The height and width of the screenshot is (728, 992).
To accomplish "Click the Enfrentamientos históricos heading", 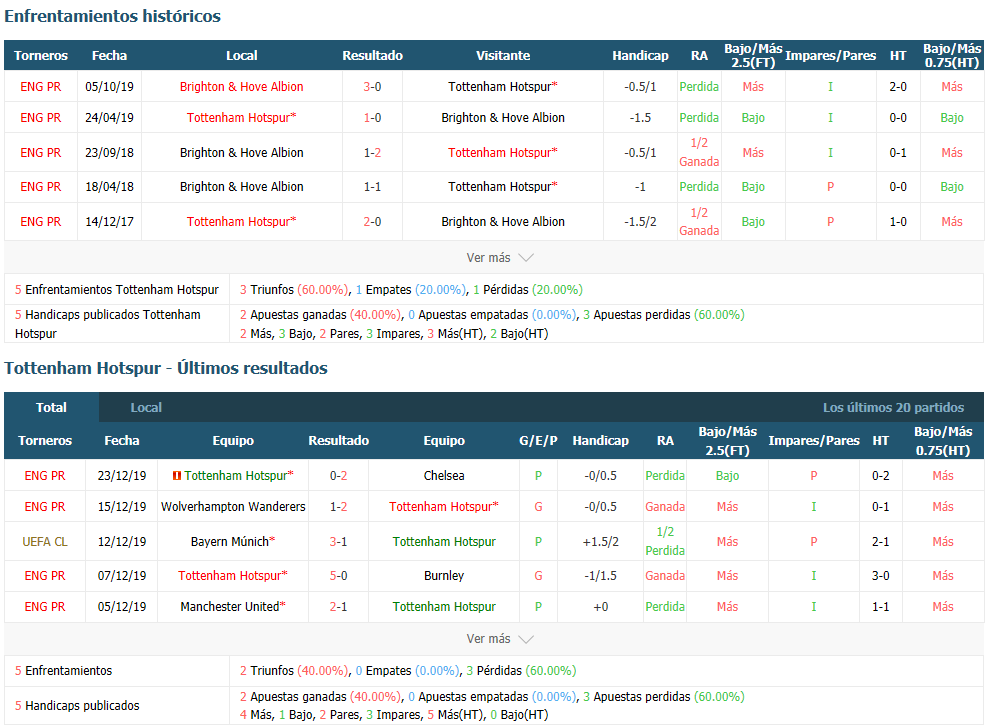I will pos(113,16).
